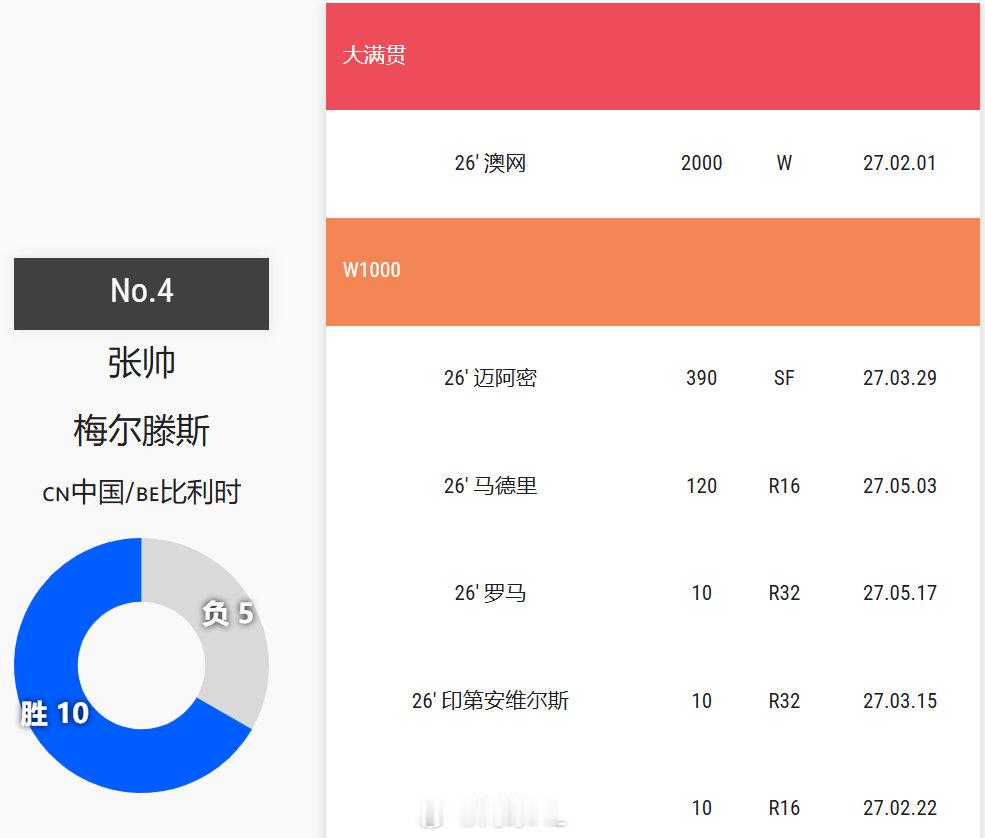The image size is (985, 838).
Task: Click the R32 result for 罗马
Action: (x=784, y=593)
